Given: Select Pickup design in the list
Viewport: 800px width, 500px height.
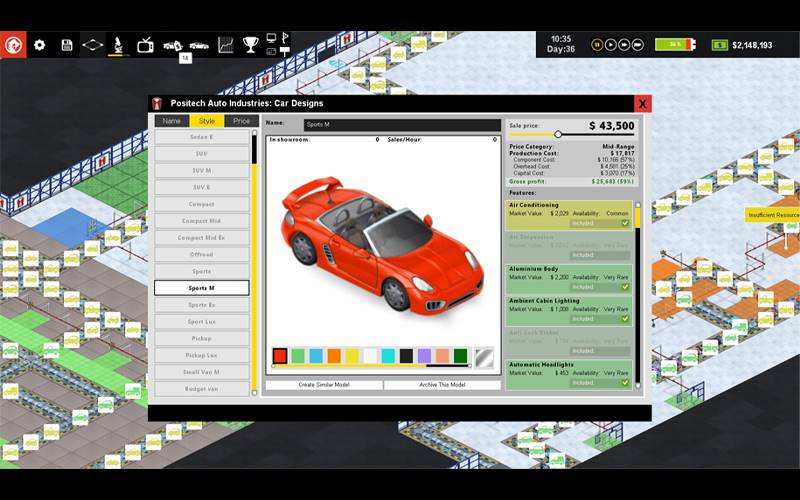Looking at the screenshot, I should tap(201, 339).
